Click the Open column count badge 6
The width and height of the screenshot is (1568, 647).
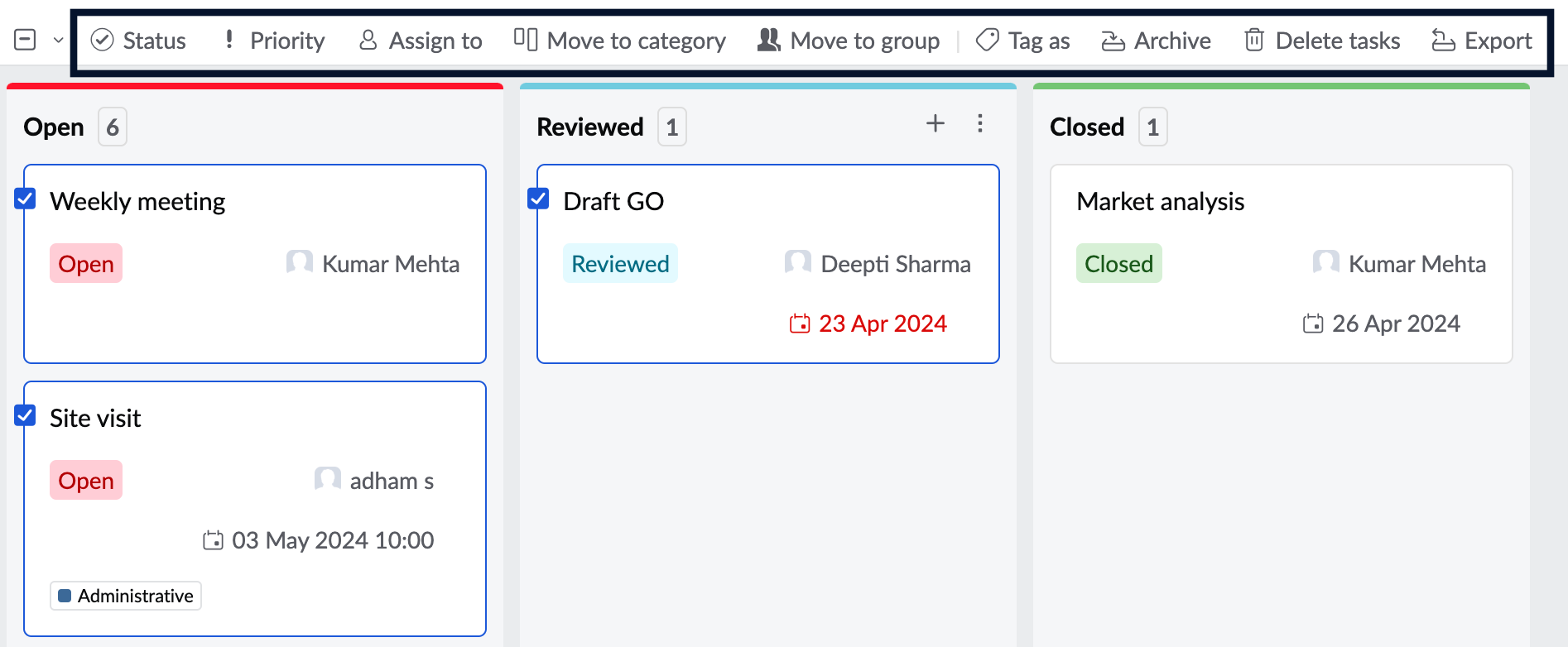[113, 127]
